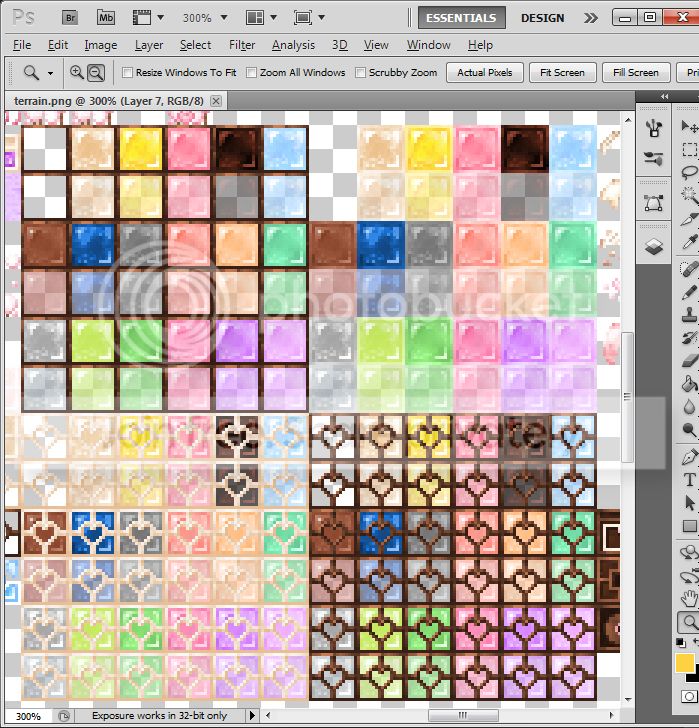
Task: Switch to the Design workspace
Action: (x=543, y=18)
